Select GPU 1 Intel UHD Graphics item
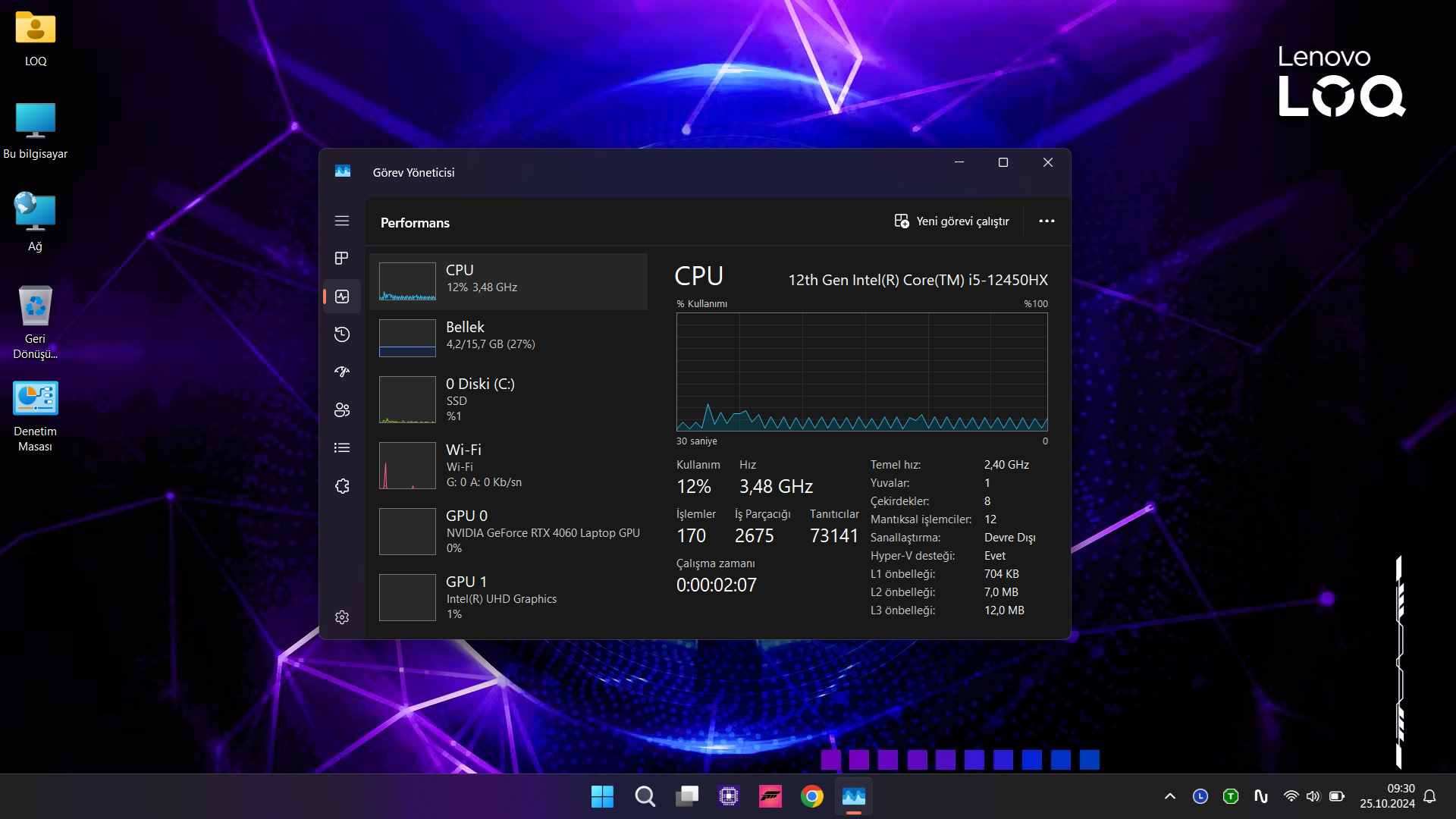The height and width of the screenshot is (819, 1456). (x=508, y=598)
